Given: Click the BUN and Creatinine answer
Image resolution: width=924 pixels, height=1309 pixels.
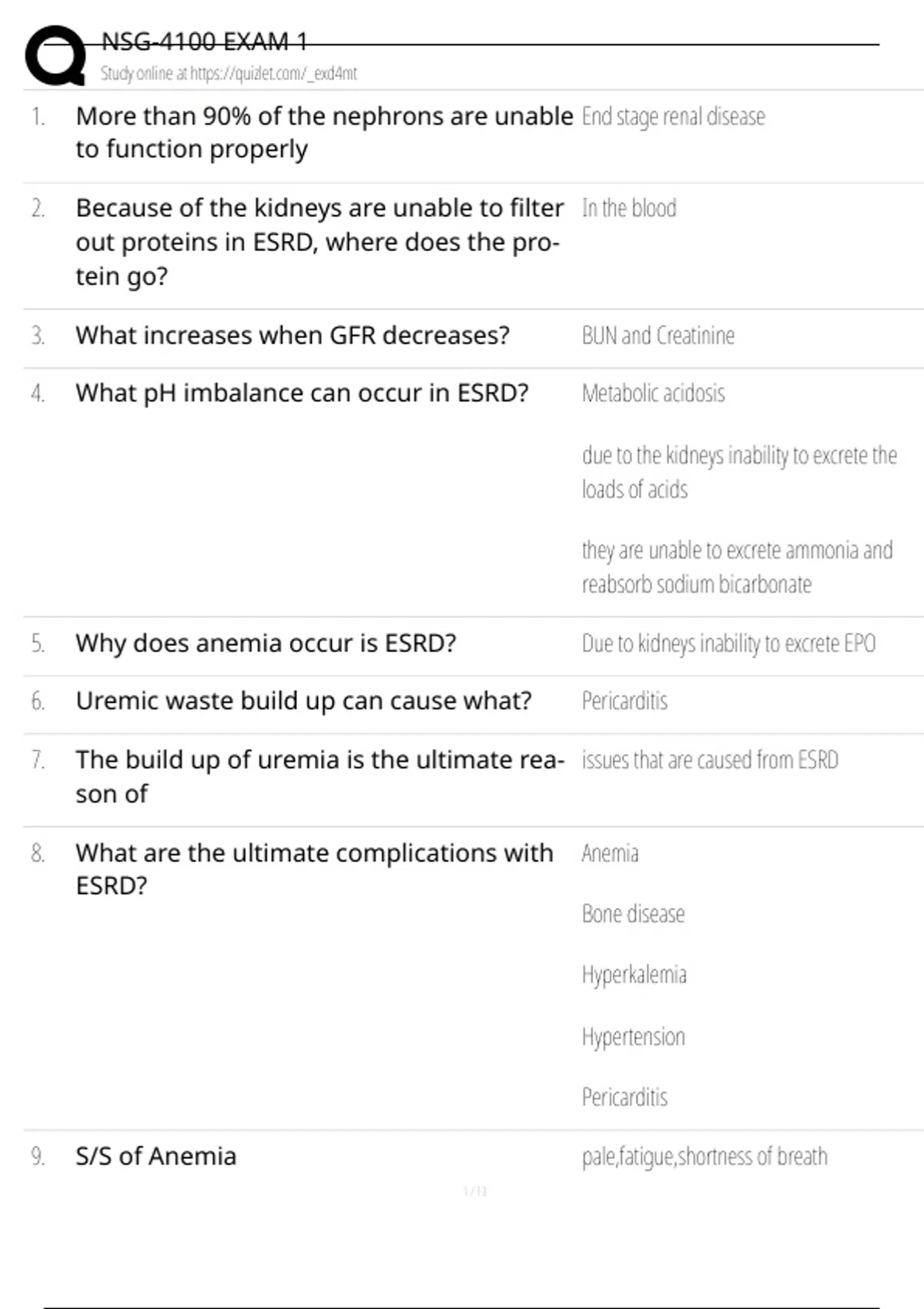Looking at the screenshot, I should pyautogui.click(x=658, y=336).
